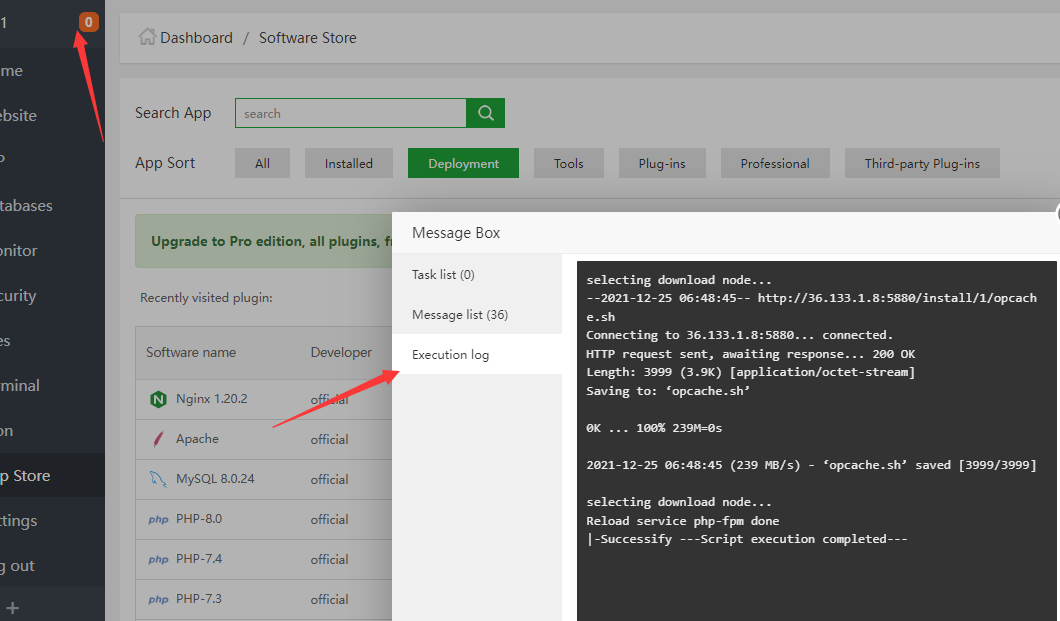Open the Message list tab
The image size is (1060, 621).
[460, 314]
